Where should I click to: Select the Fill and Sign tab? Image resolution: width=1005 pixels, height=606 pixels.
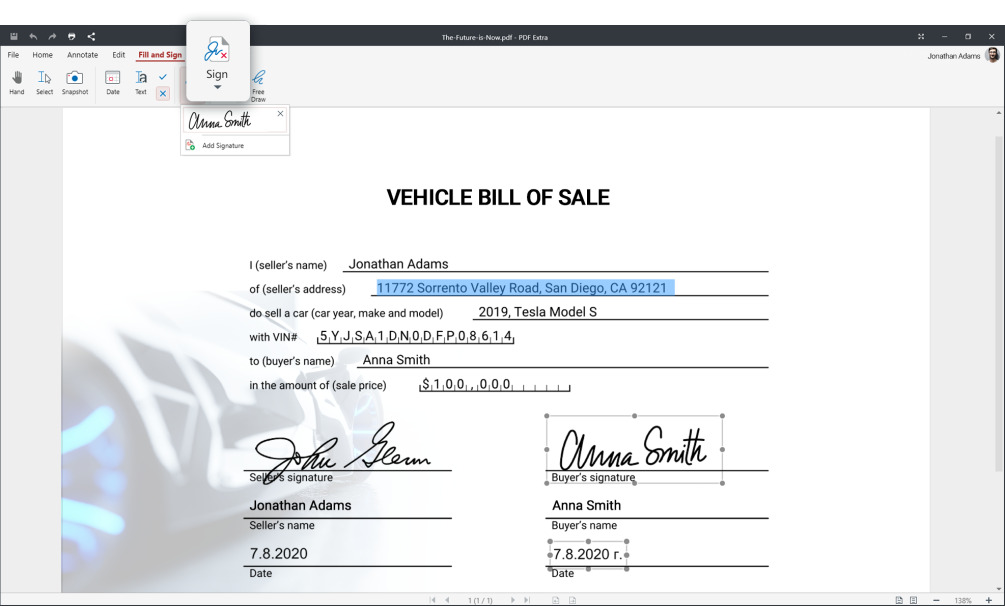[160, 55]
